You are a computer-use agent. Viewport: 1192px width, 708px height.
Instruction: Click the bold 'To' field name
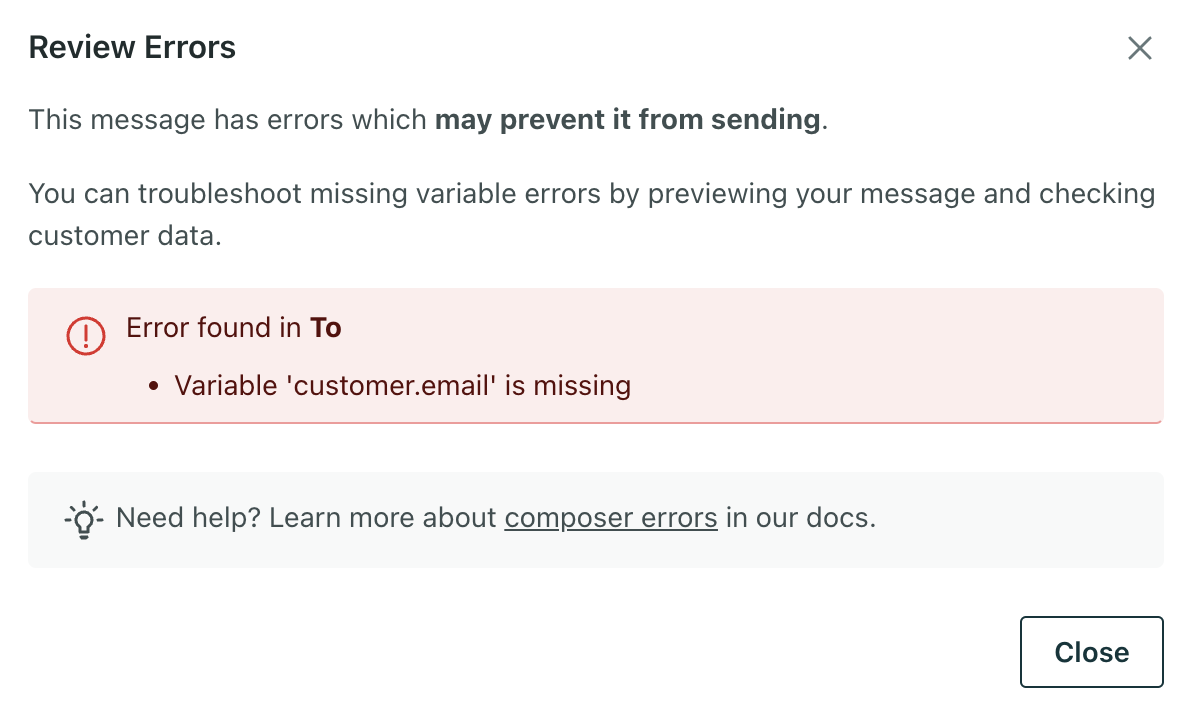tap(326, 328)
